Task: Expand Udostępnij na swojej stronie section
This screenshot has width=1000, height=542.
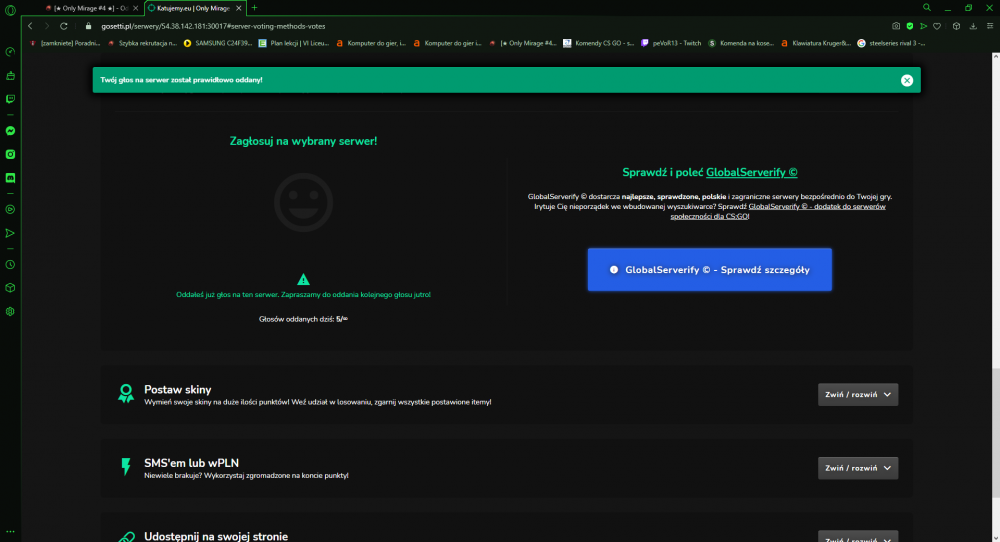Action: 858,537
